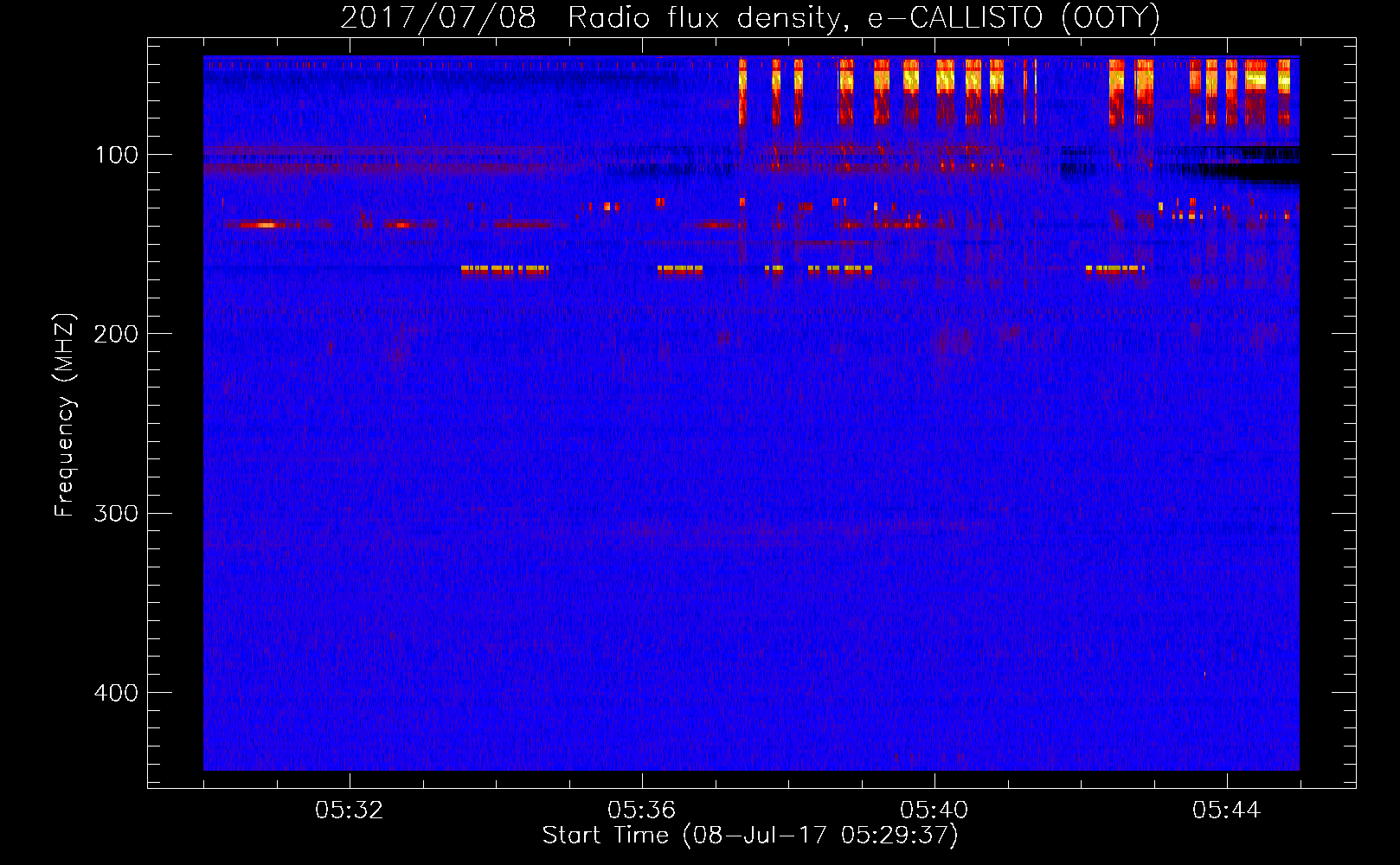The height and width of the screenshot is (865, 1400).
Task: Click the 'Start Time (08-Jul-17 05:29:37)' label
Action: [750, 836]
